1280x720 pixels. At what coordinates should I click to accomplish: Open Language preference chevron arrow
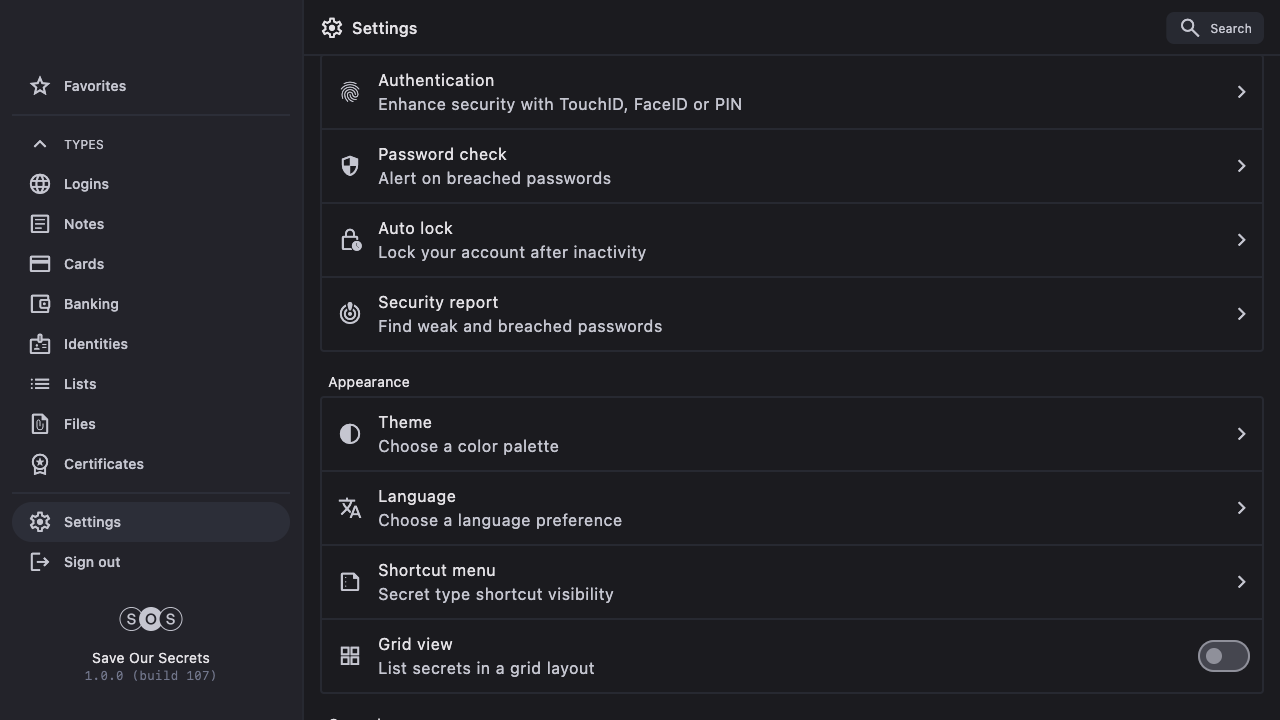click(1241, 508)
